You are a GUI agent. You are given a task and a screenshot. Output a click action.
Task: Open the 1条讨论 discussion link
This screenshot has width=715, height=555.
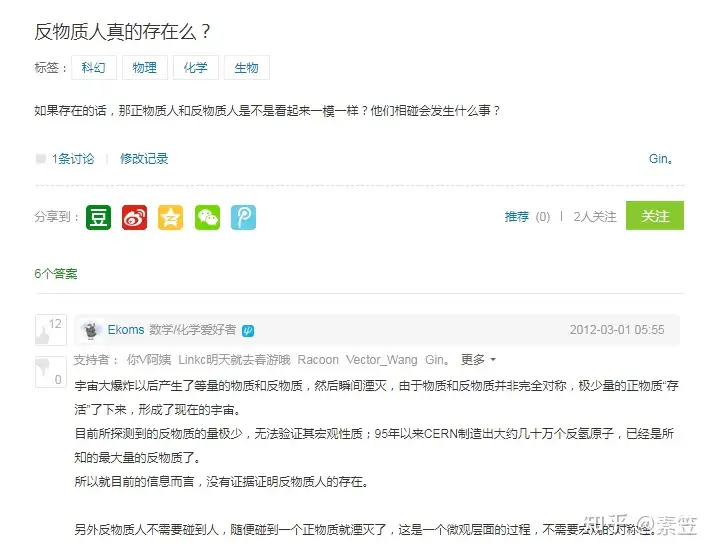pos(73,159)
